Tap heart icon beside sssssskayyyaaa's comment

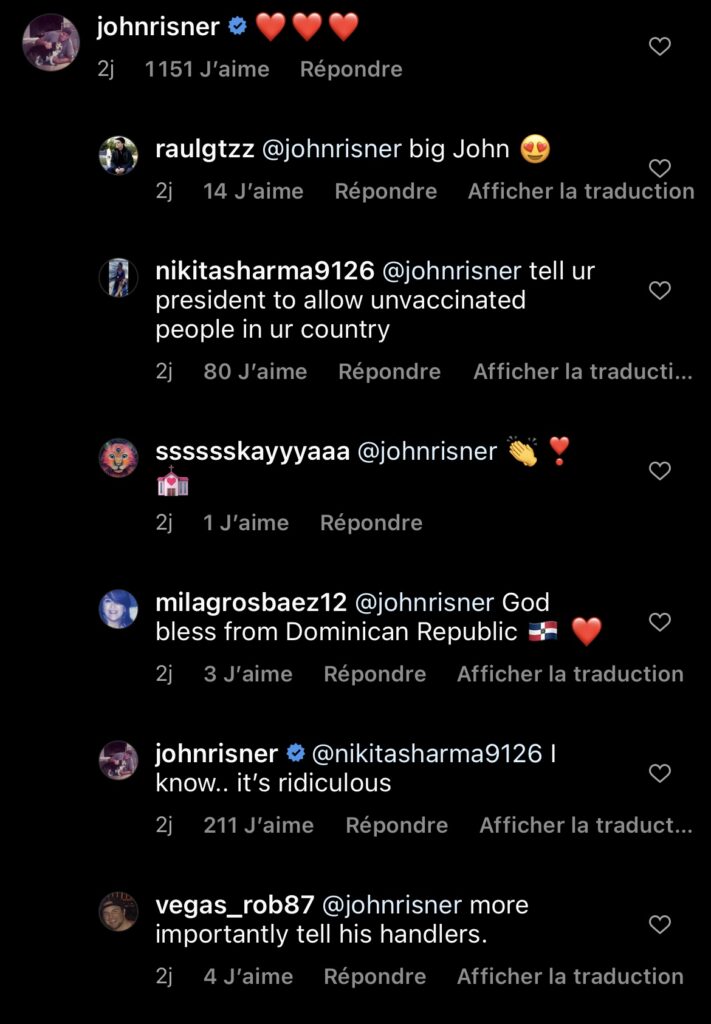click(660, 471)
